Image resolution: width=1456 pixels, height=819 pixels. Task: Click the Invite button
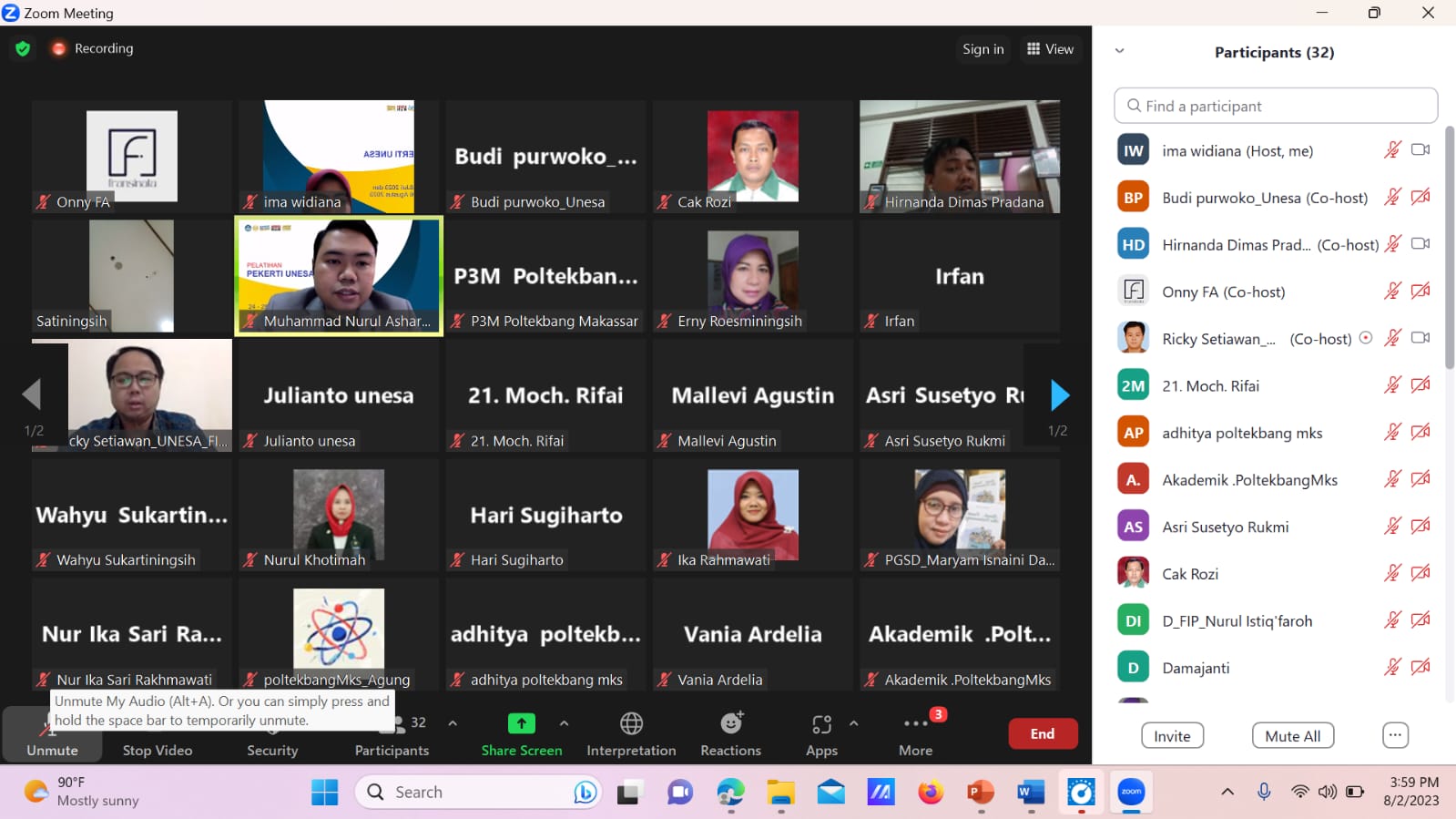coord(1172,736)
